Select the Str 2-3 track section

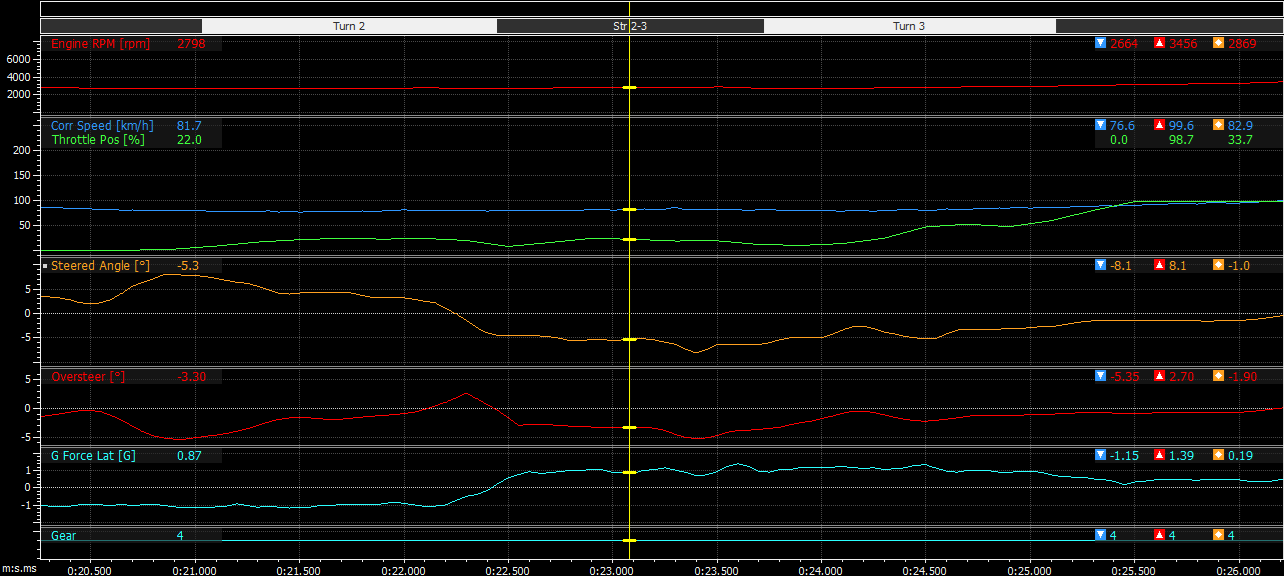(x=630, y=26)
